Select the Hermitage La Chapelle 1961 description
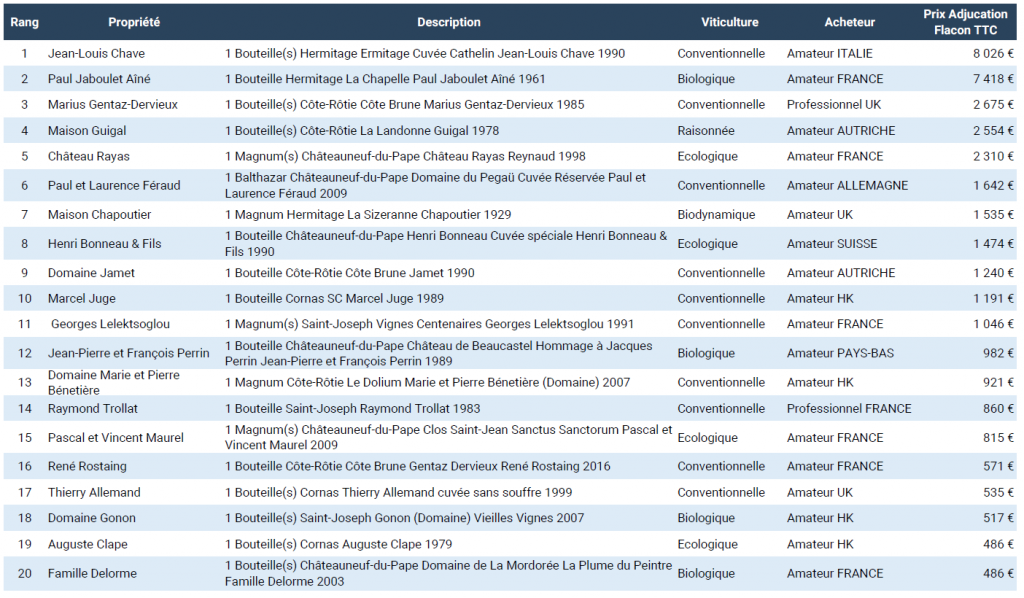 coord(385,79)
